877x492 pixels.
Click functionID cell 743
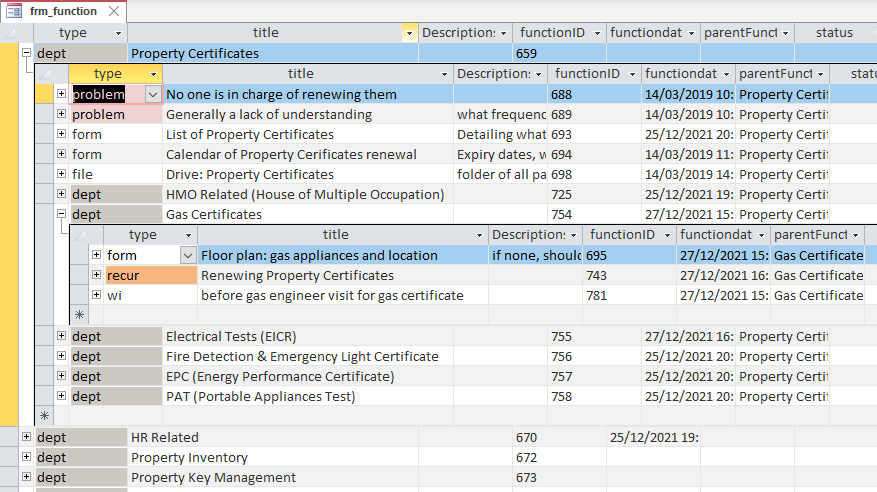(x=629, y=276)
